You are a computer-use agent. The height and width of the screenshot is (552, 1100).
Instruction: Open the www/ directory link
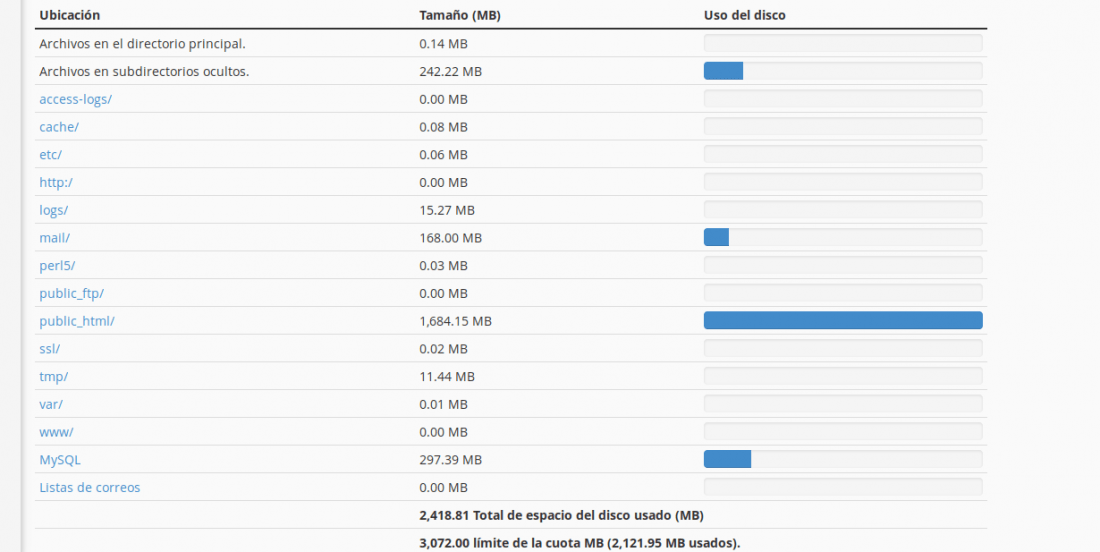coord(56,432)
